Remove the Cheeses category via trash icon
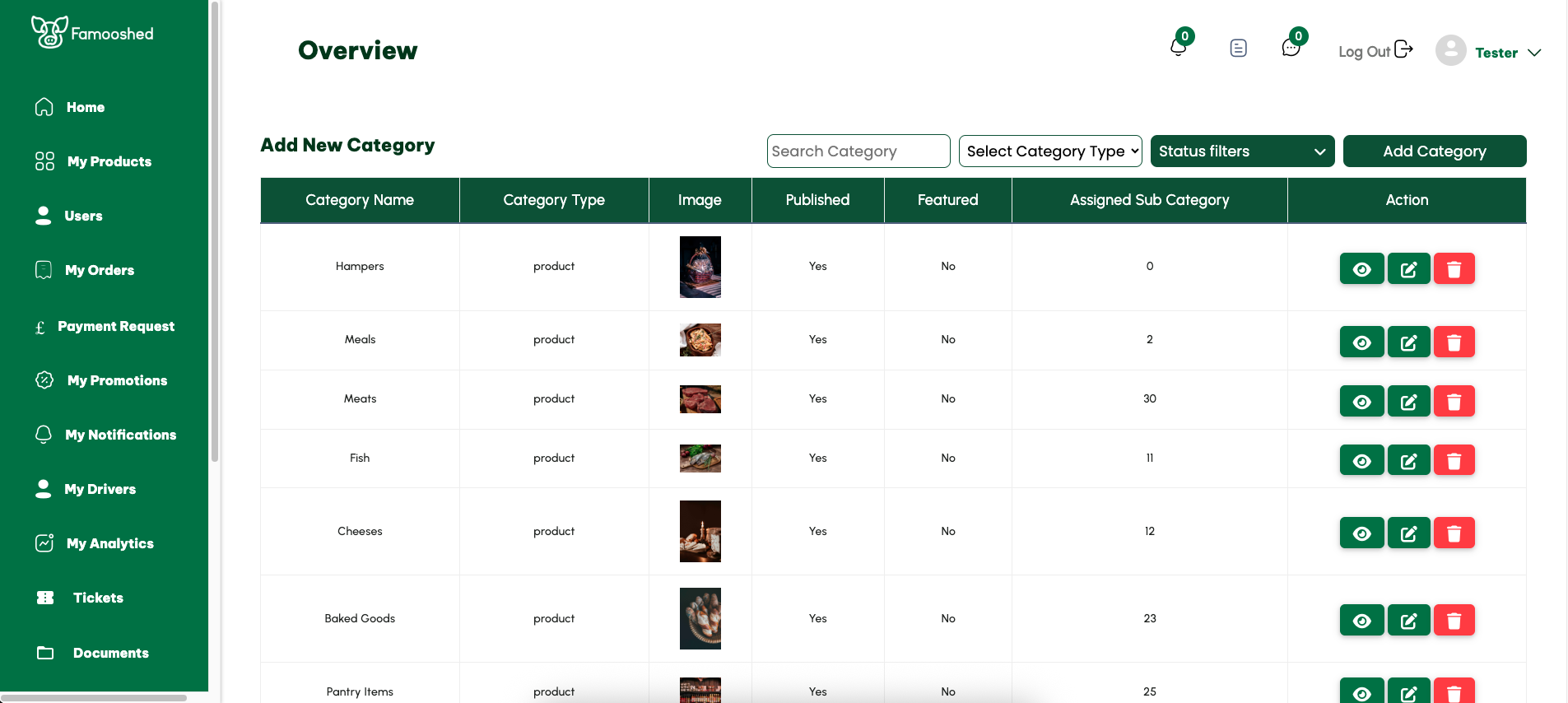Viewport: 1568px width, 703px height. (1454, 533)
